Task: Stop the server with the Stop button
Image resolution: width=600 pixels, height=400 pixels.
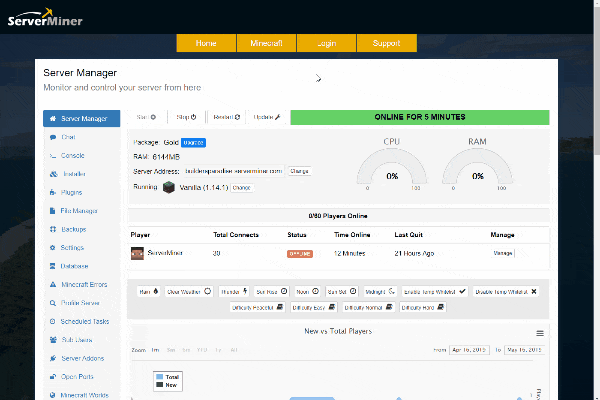Action: pyautogui.click(x=186, y=117)
